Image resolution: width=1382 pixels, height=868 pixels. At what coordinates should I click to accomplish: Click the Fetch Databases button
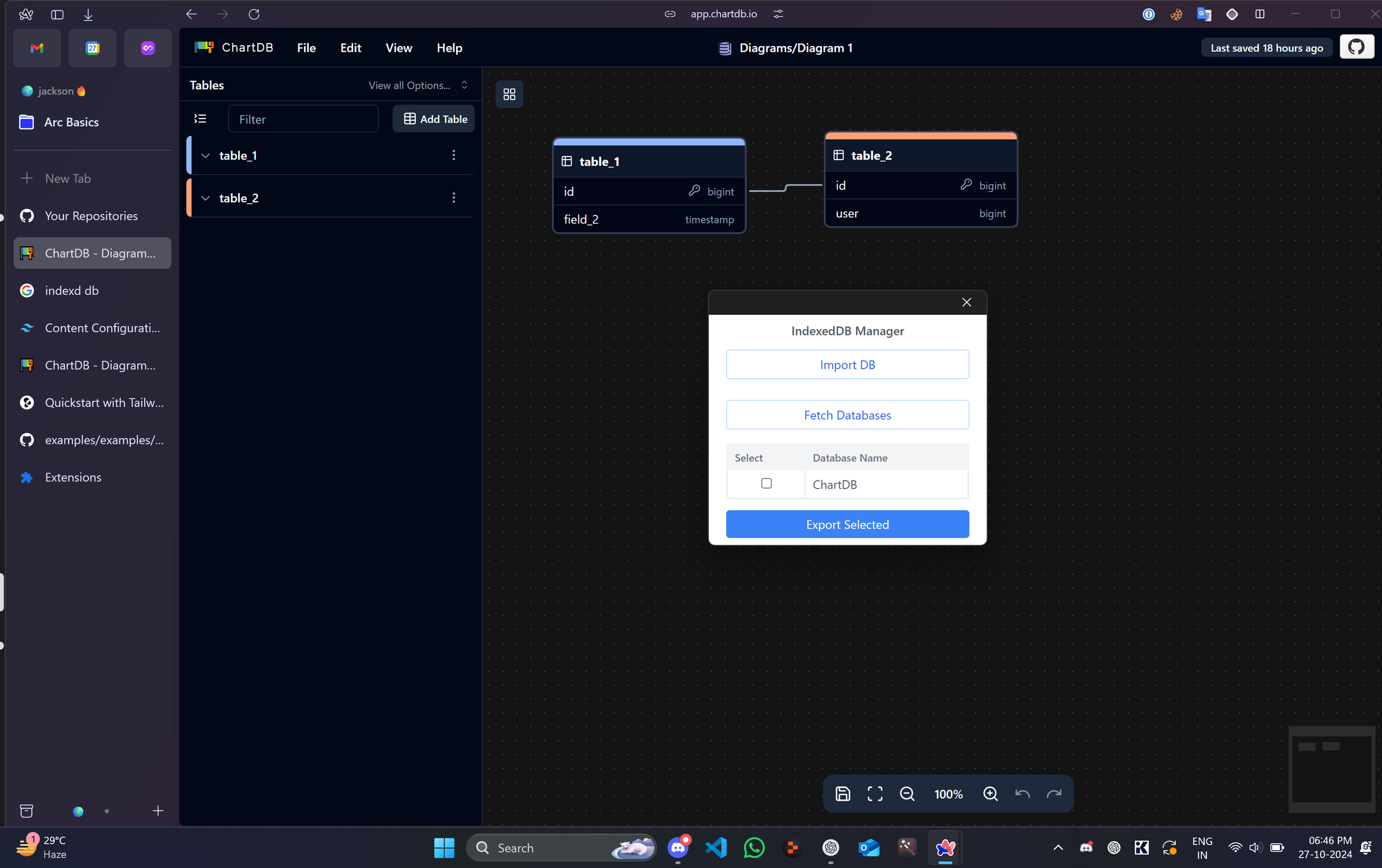847,415
